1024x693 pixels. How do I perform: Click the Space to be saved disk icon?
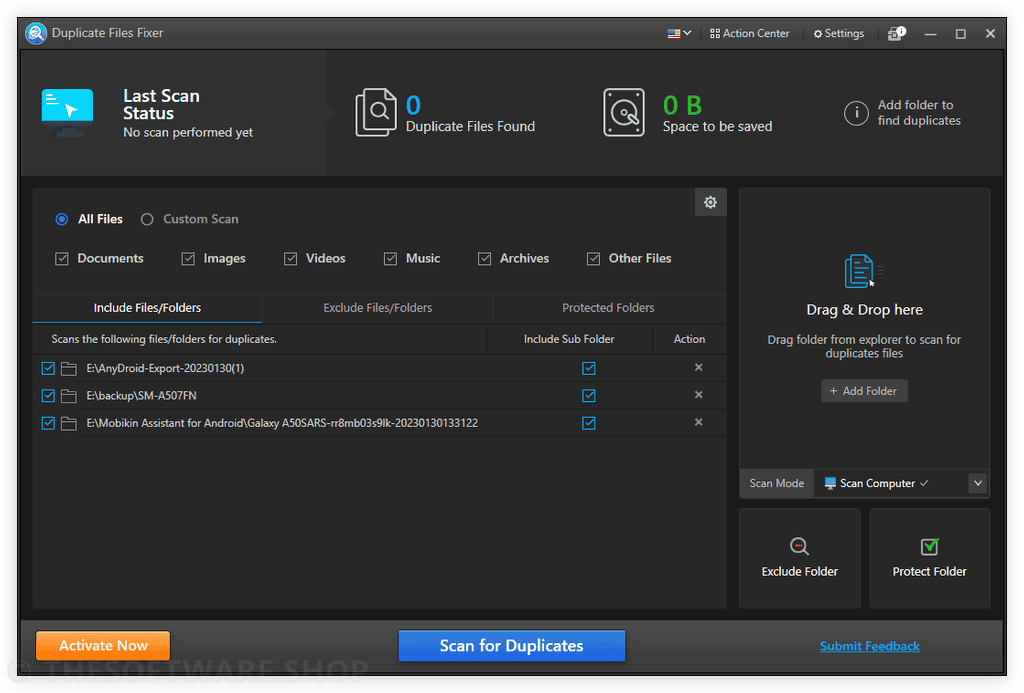tap(624, 112)
